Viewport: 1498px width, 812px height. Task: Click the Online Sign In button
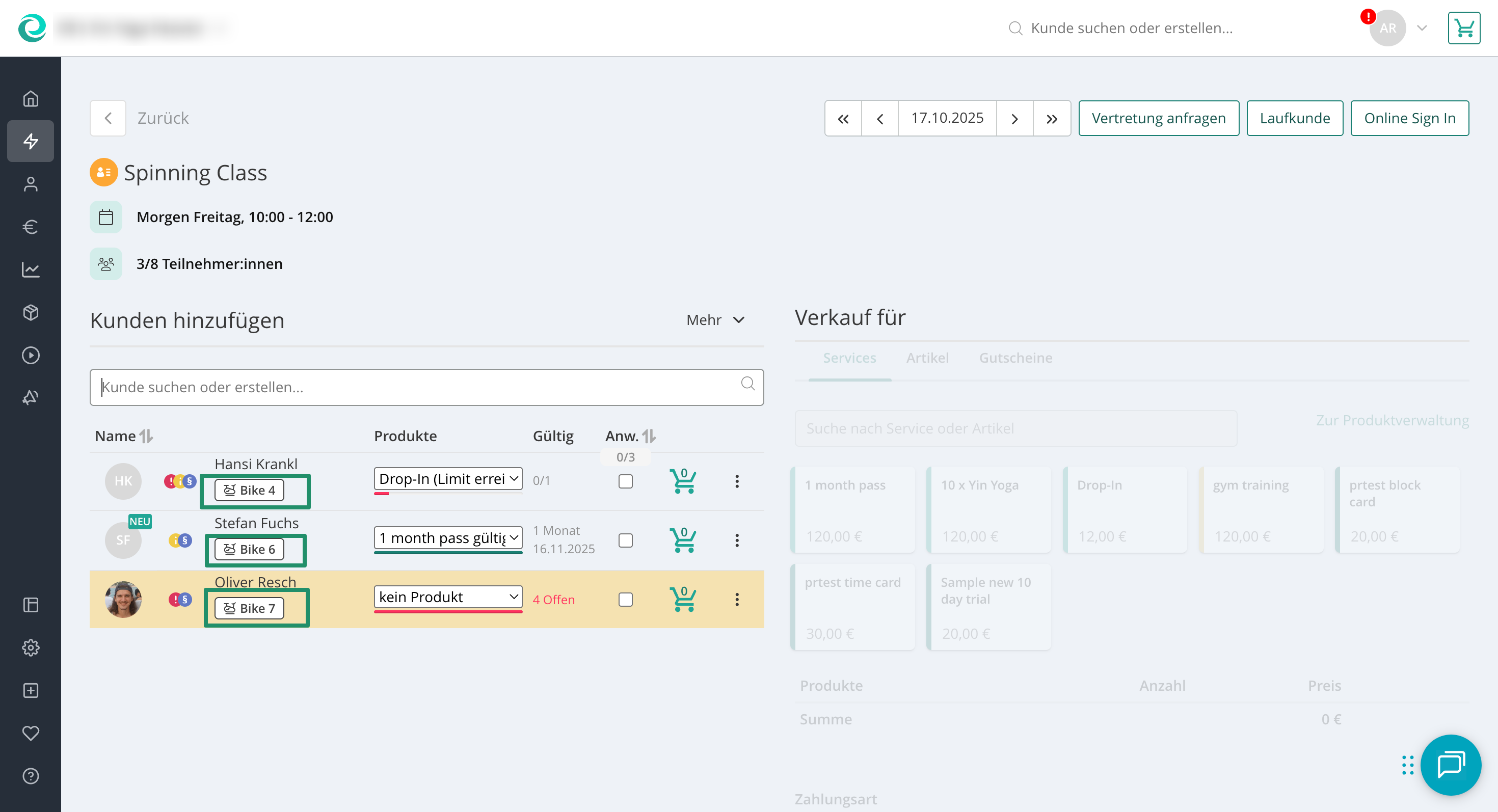click(x=1409, y=119)
